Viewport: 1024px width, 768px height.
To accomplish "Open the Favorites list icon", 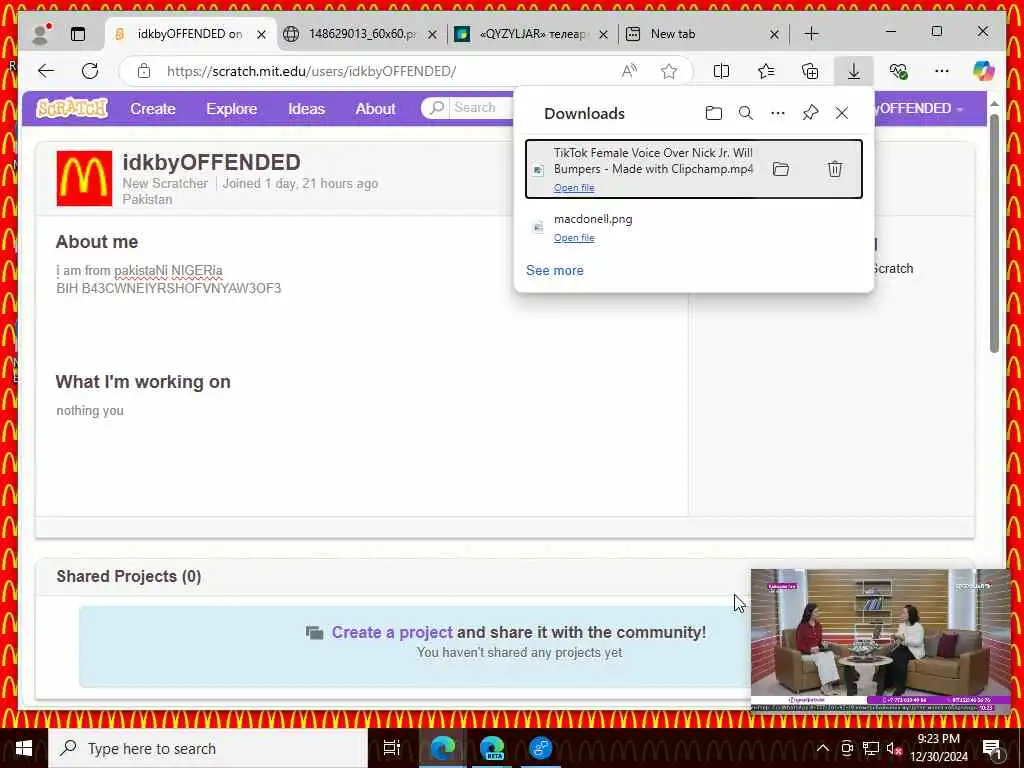I will [766, 71].
